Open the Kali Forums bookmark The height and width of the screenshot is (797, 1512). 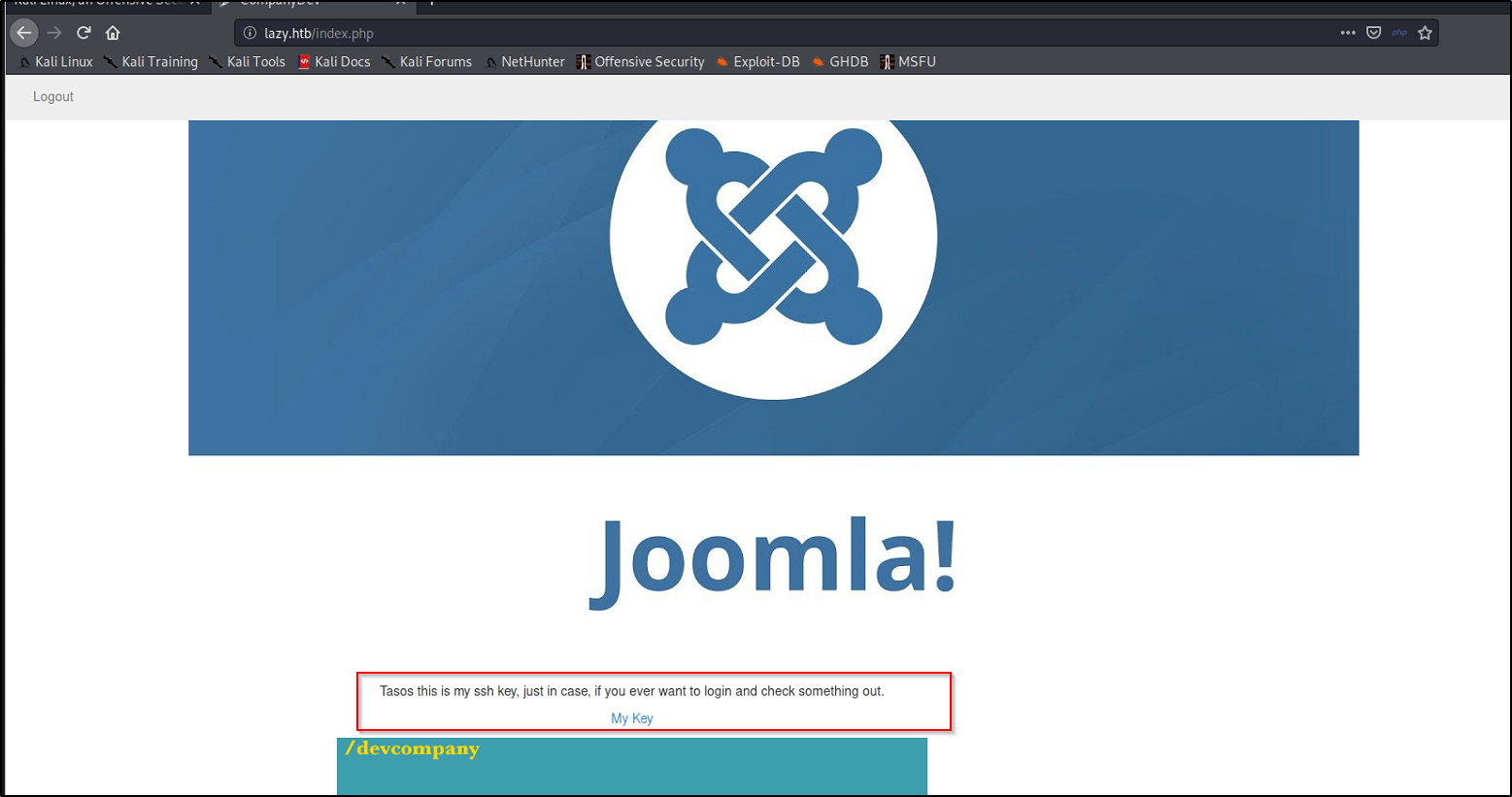427,61
